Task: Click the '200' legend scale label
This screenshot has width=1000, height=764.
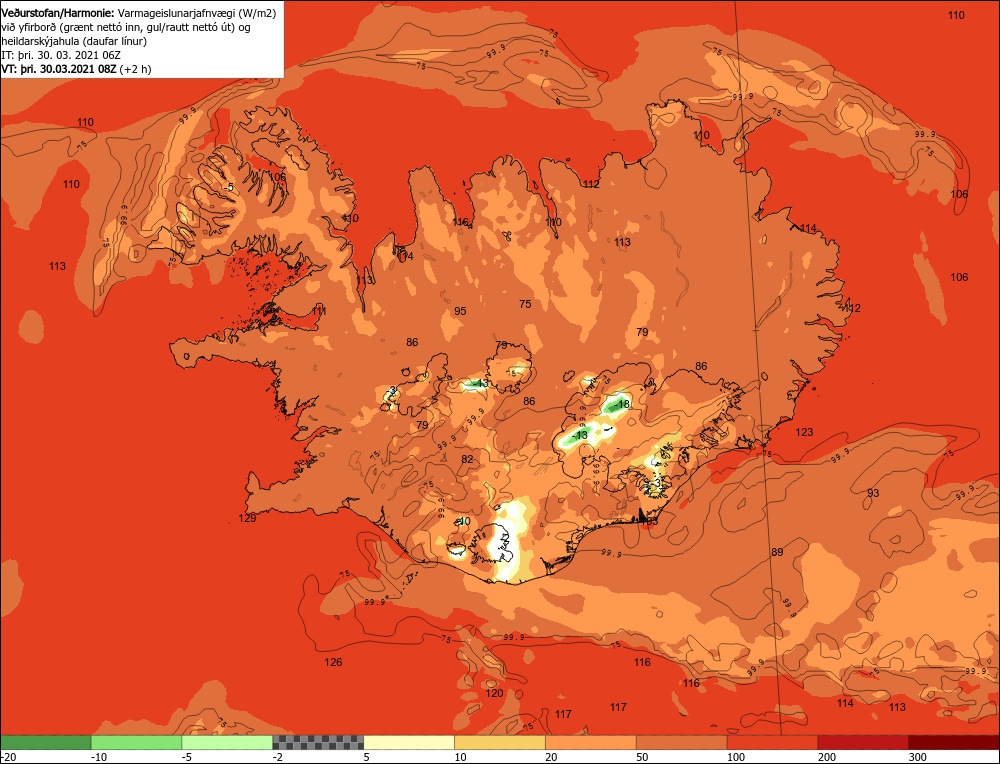Action: (827, 757)
